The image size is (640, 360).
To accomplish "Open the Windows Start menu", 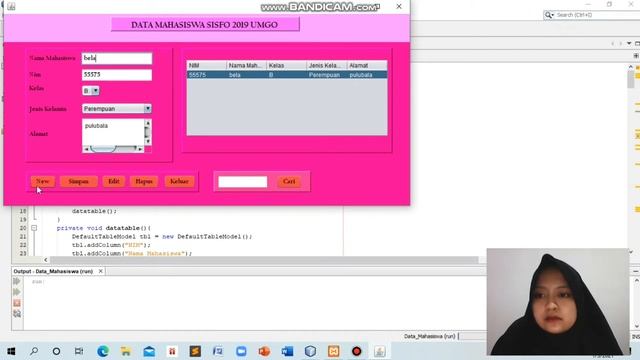I will click(11, 351).
